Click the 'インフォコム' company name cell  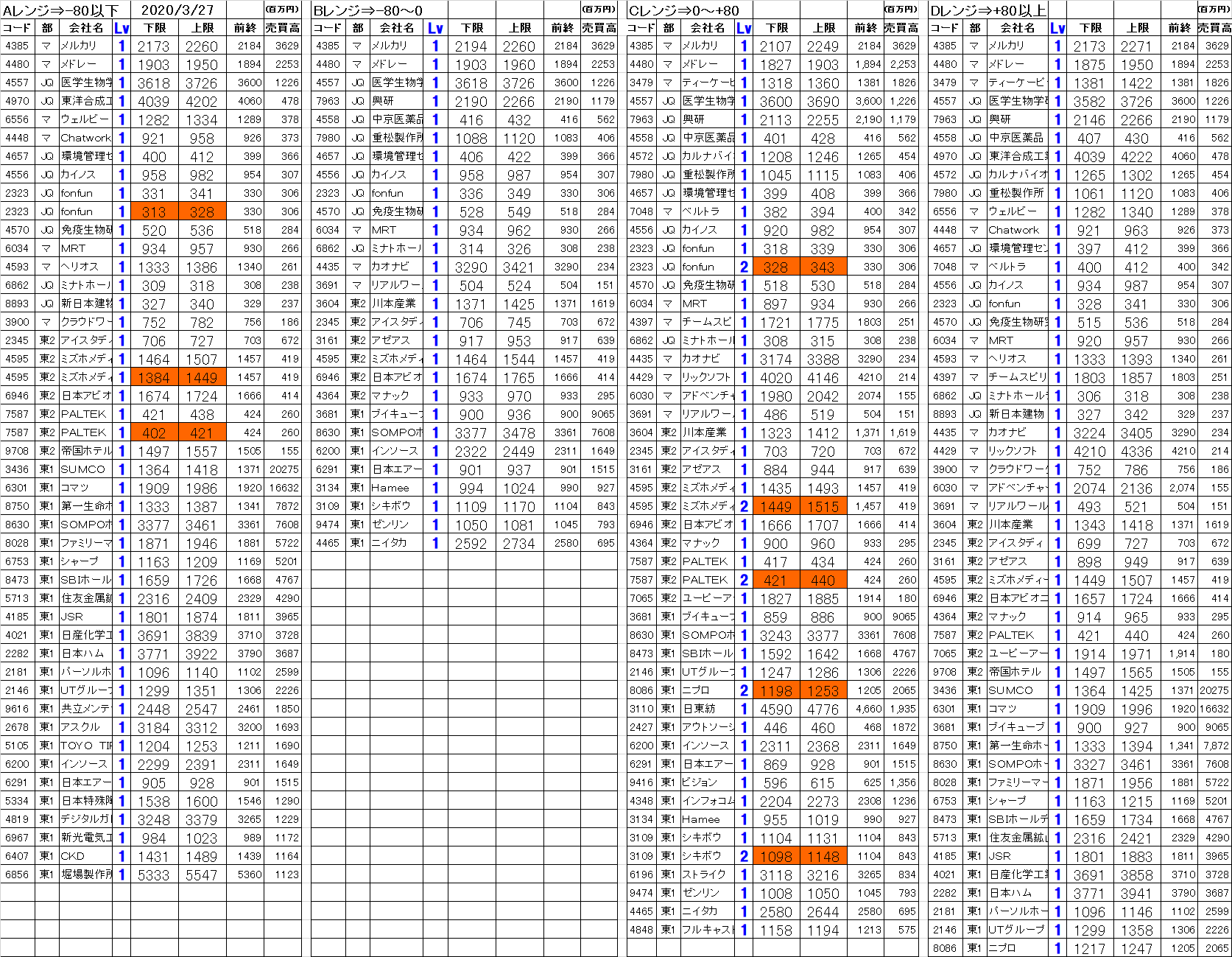(x=707, y=801)
